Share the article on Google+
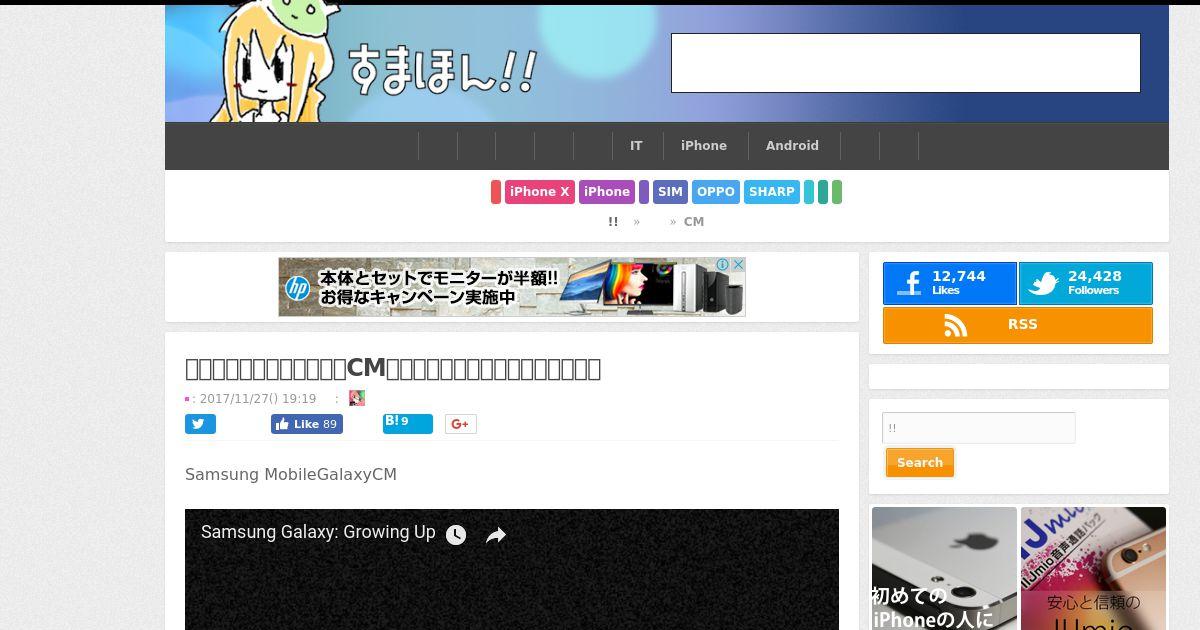This screenshot has width=1200, height=630. tap(461, 424)
